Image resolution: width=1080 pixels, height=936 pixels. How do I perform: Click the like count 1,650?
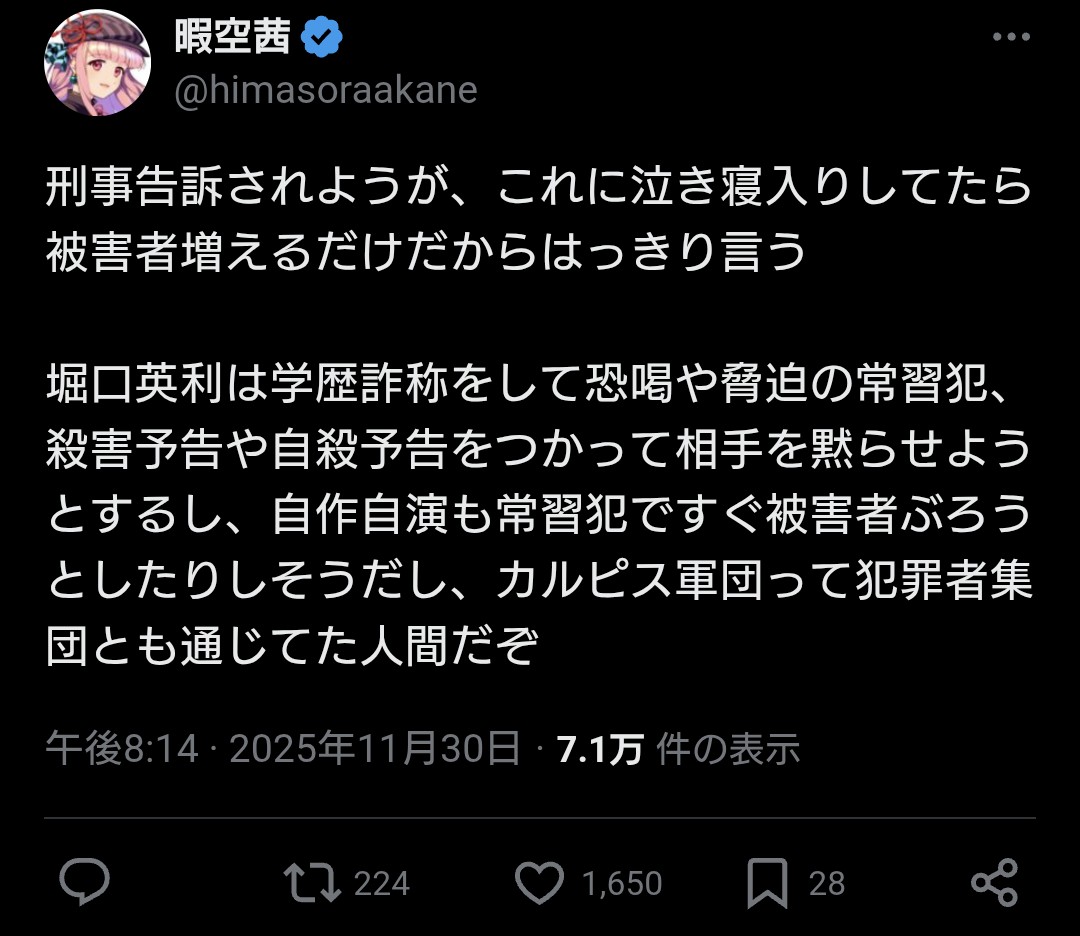coord(621,884)
